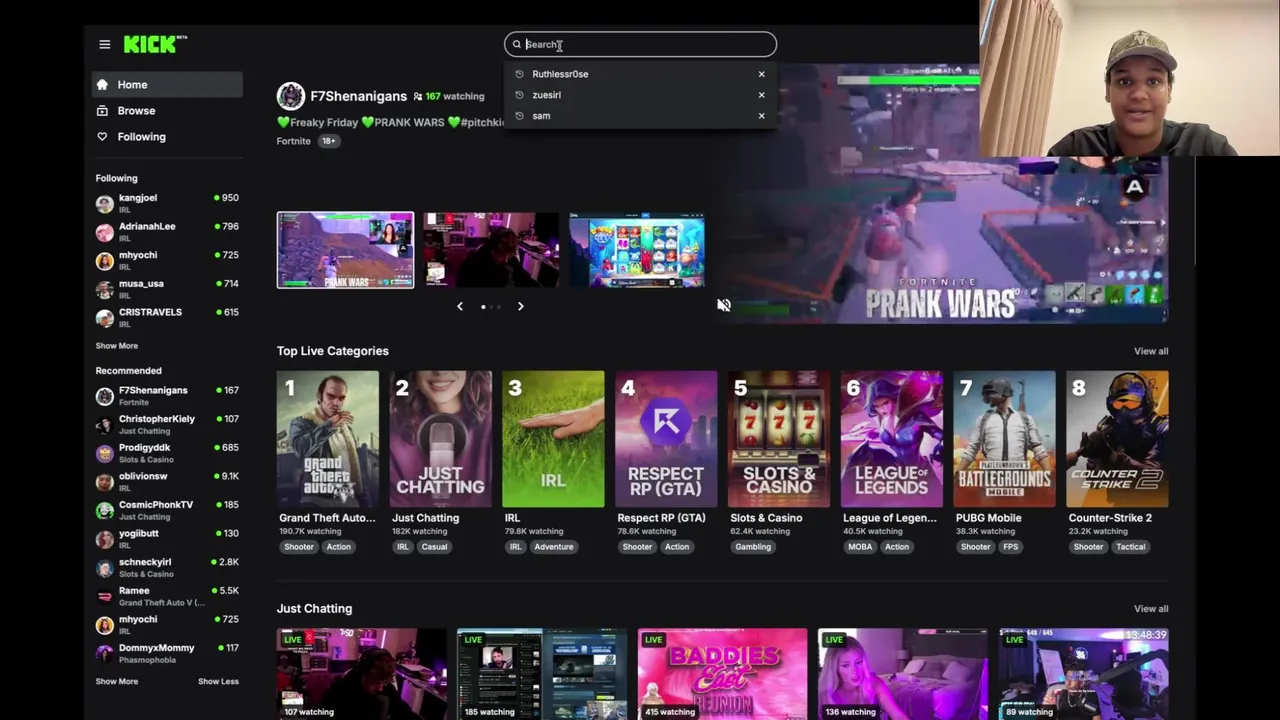Open CRISTRAVELS followed channel
The image size is (1280, 720).
(x=166, y=317)
